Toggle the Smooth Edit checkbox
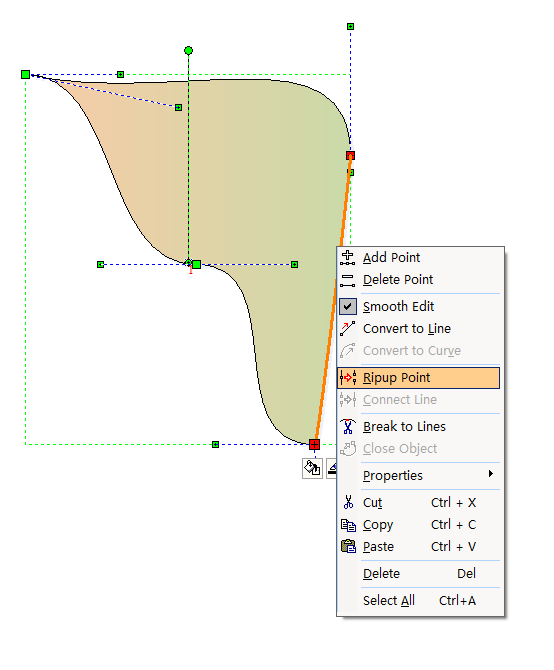This screenshot has width=554, height=670. (348, 306)
